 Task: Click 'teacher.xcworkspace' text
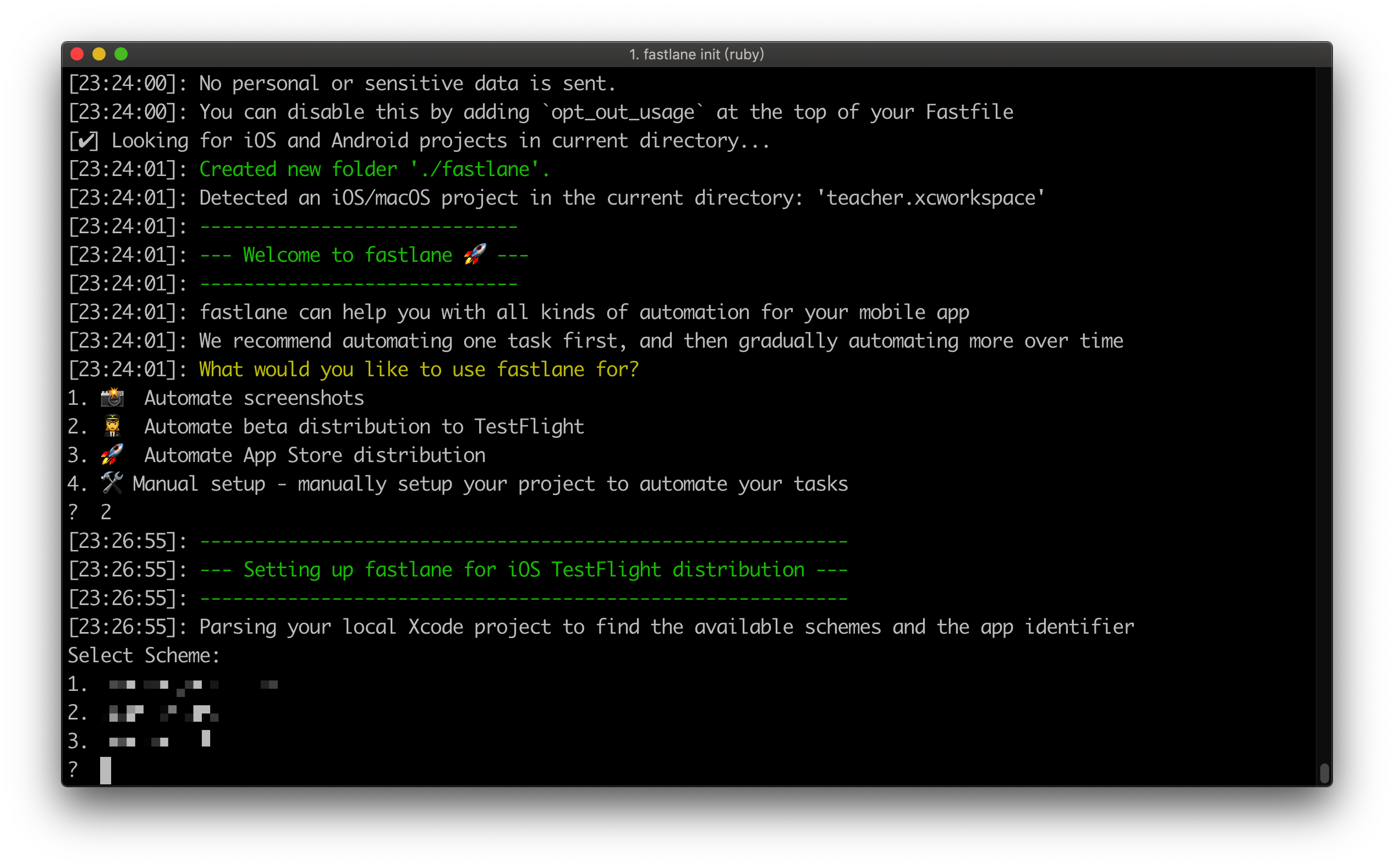931,197
